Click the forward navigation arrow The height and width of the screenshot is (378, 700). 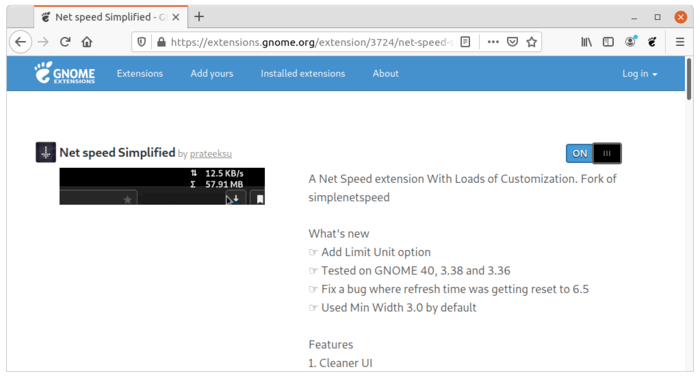[x=43, y=42]
